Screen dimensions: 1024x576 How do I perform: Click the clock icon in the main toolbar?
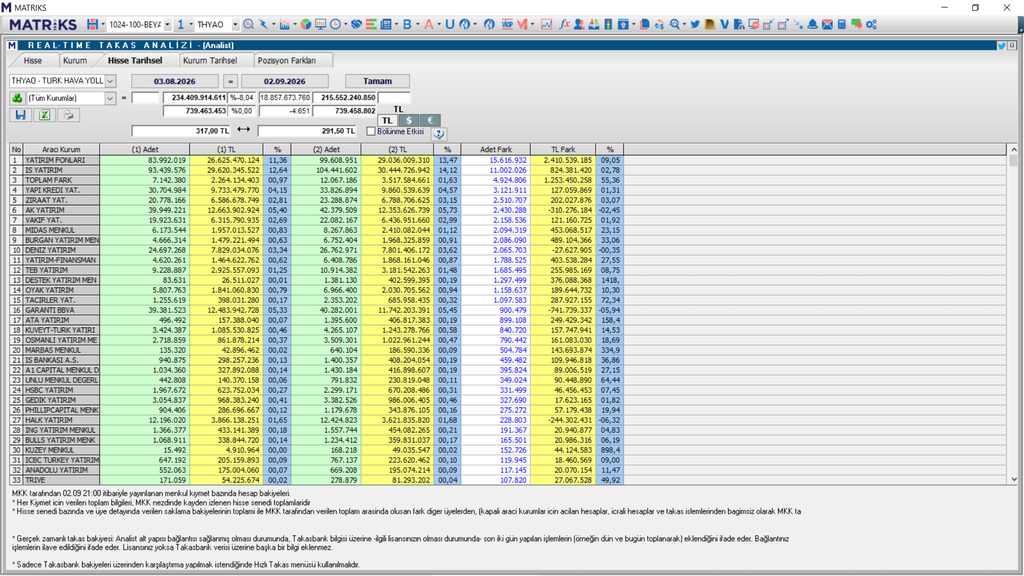click(x=335, y=24)
